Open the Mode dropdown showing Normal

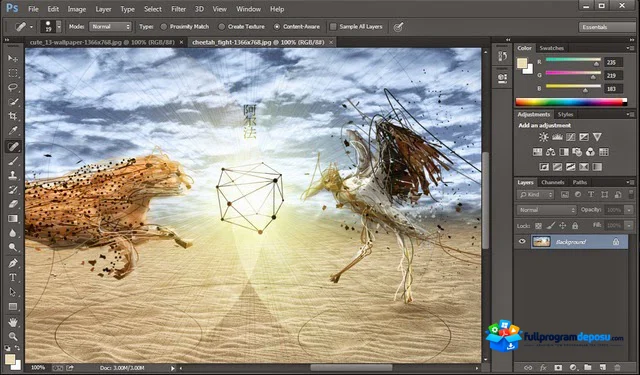point(110,27)
